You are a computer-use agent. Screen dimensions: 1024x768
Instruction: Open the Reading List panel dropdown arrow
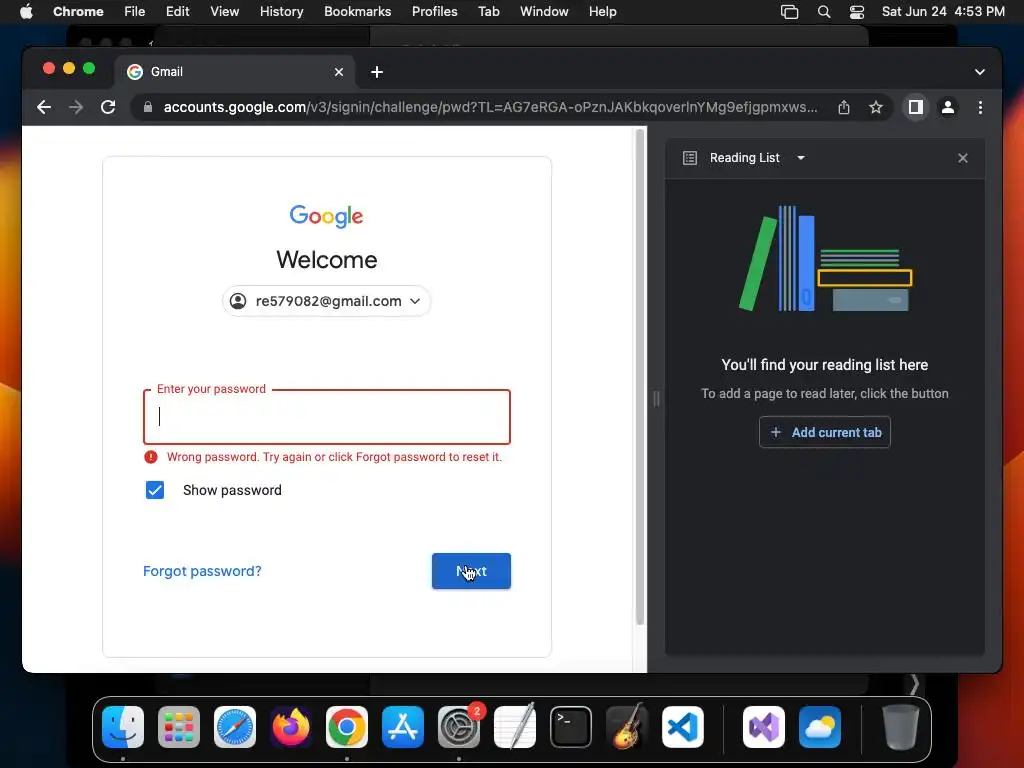point(801,158)
